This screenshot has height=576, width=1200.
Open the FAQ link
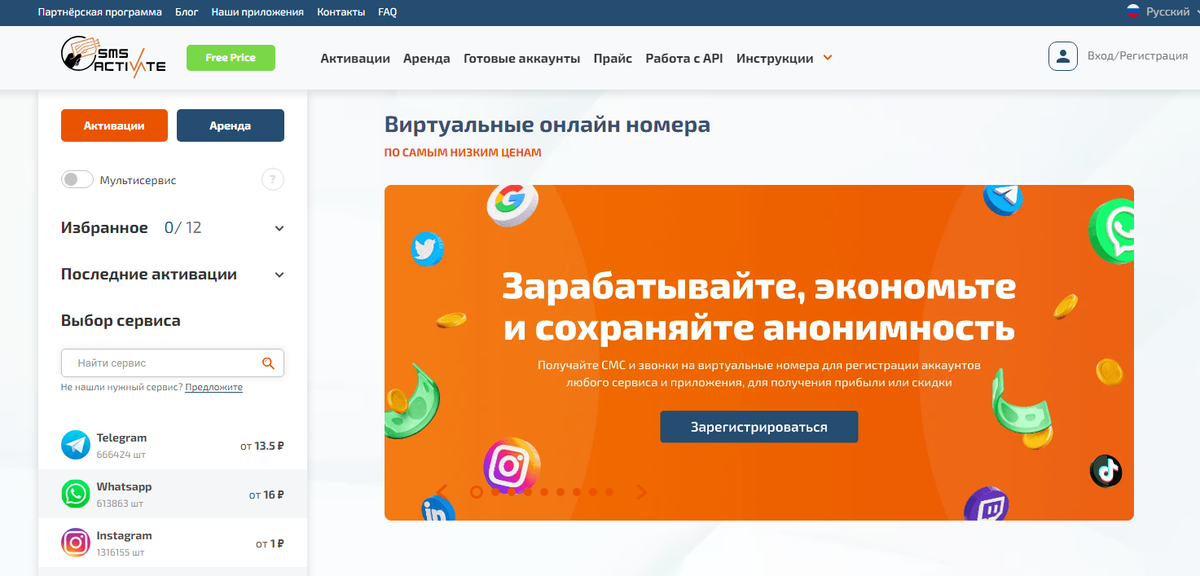388,12
